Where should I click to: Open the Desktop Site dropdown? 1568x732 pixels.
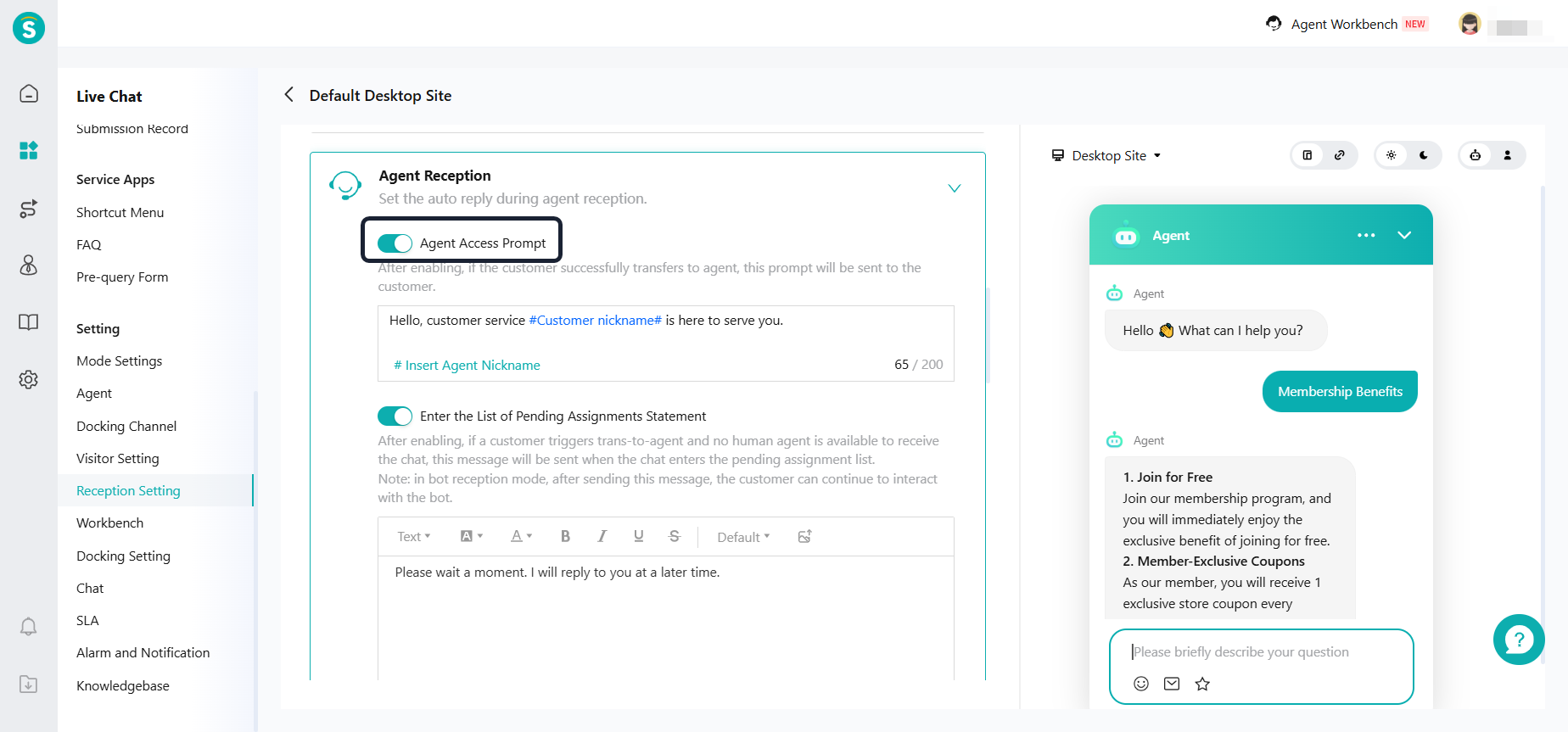1107,156
